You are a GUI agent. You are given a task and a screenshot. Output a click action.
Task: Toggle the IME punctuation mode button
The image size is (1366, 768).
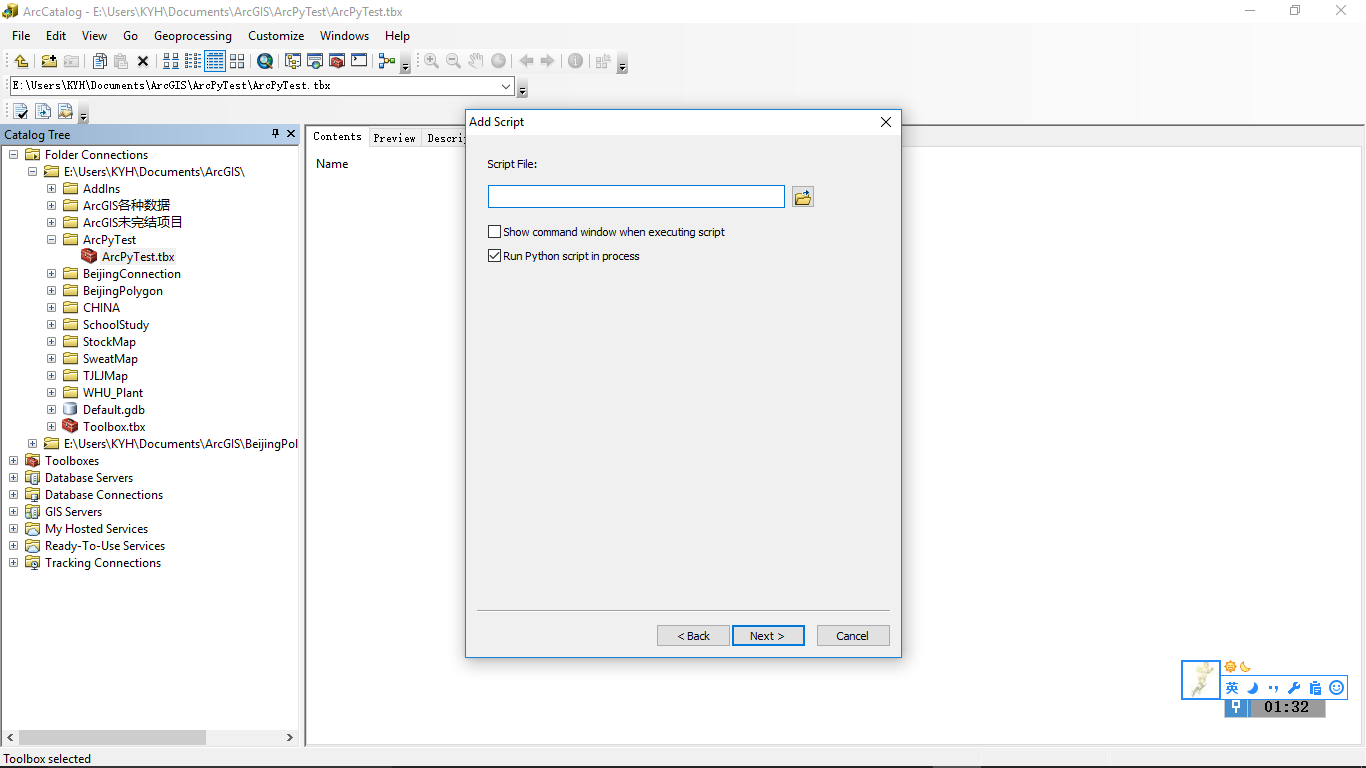click(1273, 688)
